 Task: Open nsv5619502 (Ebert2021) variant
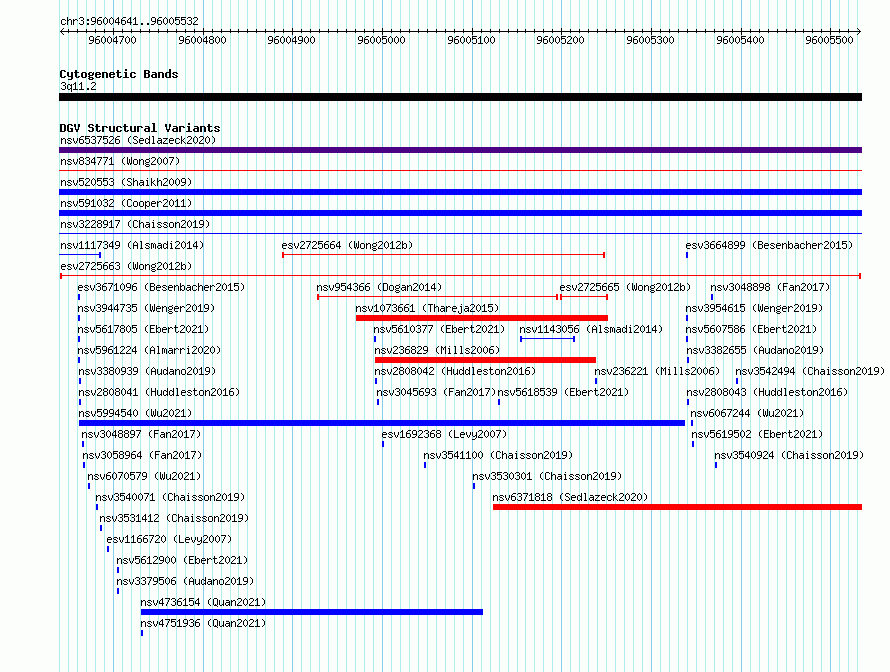point(757,434)
